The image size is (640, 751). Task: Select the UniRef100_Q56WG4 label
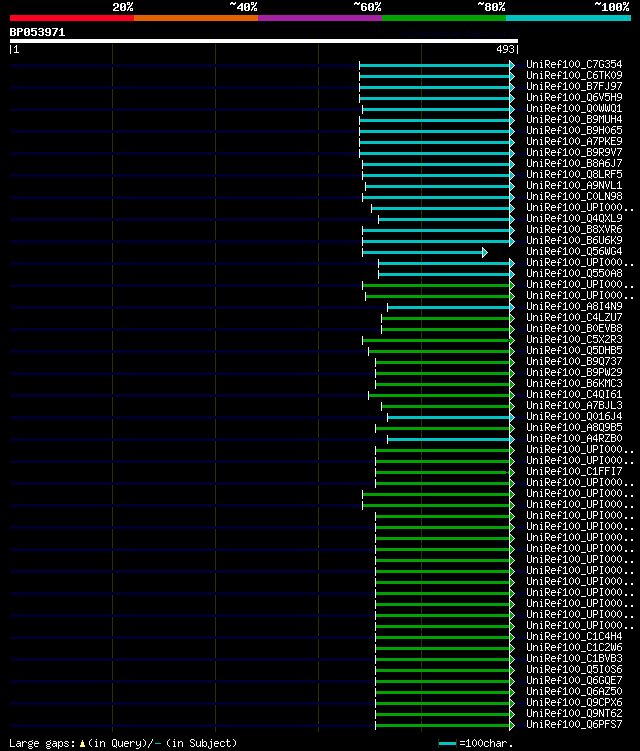click(x=574, y=251)
